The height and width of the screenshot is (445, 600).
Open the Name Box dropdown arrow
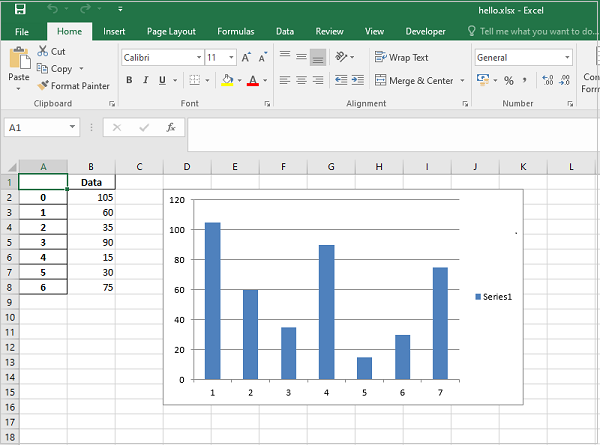73,128
